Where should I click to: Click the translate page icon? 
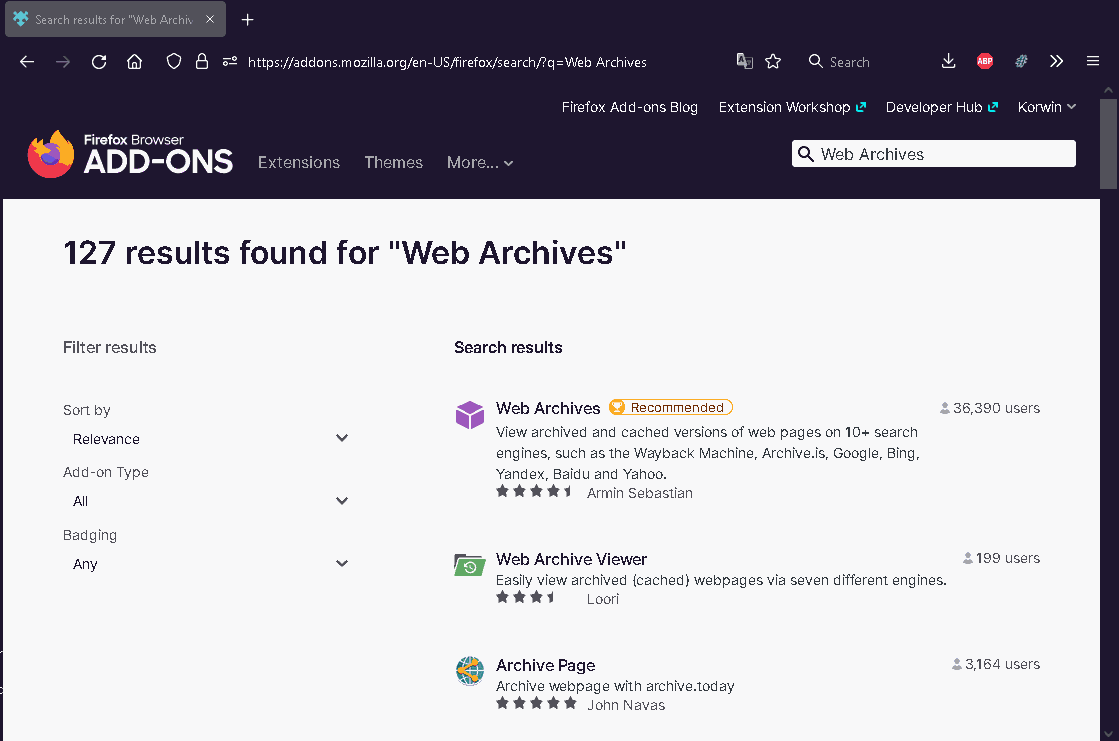click(x=744, y=61)
